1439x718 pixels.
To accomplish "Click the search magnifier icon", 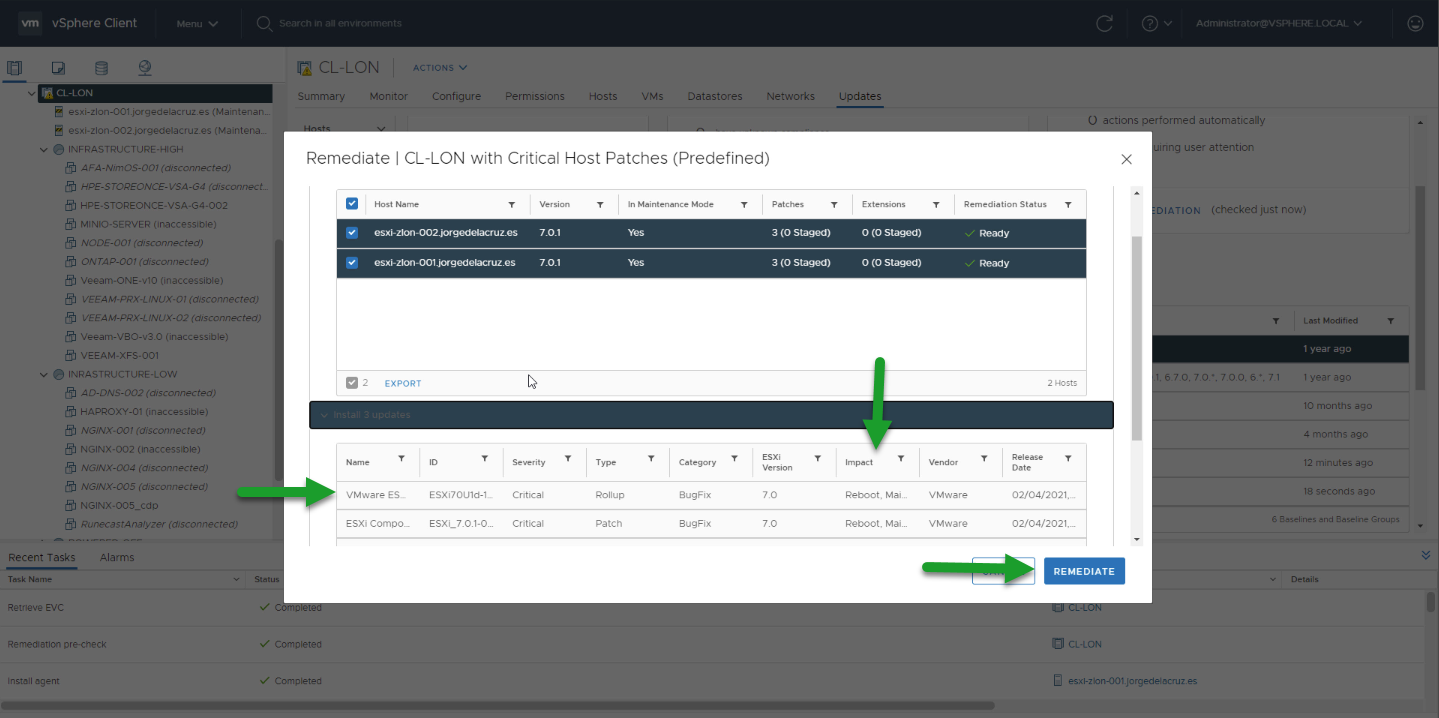I will [265, 23].
